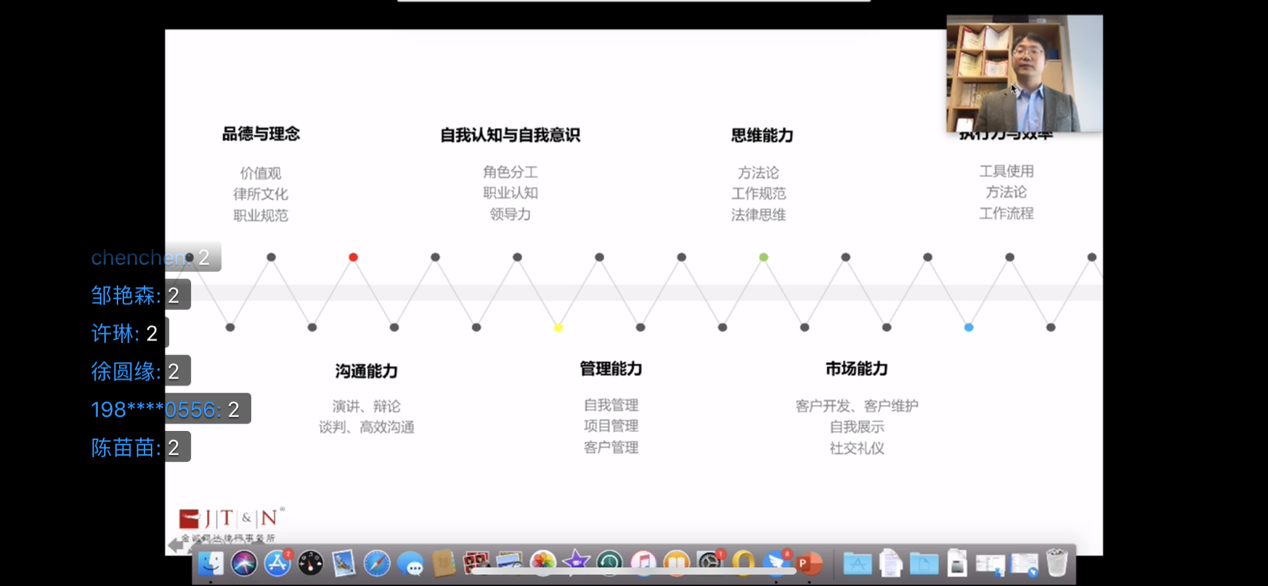Launch Siri from the dock
The width and height of the screenshot is (1268, 586).
[244, 564]
